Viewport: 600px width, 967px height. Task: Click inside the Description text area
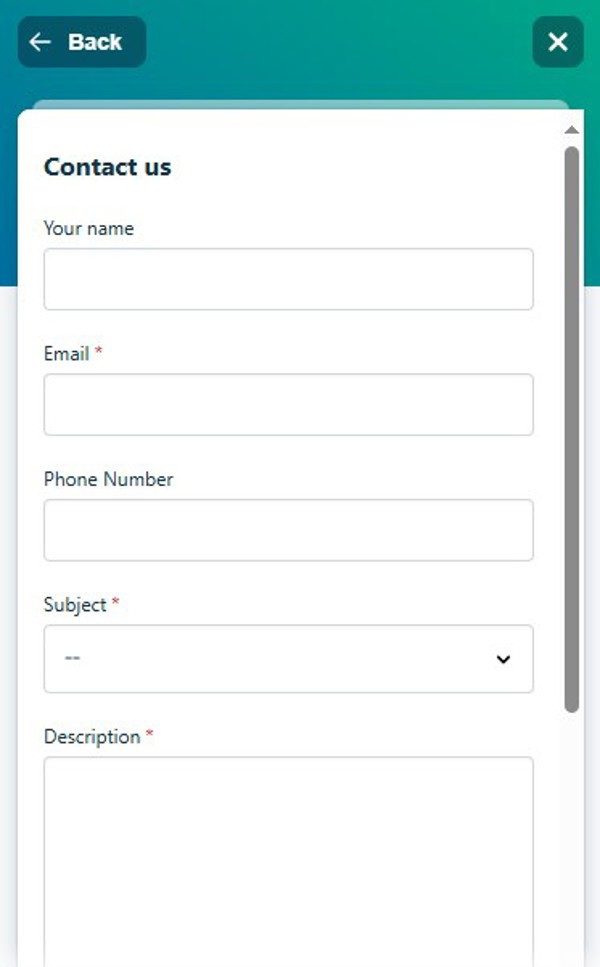pyautogui.click(x=289, y=862)
